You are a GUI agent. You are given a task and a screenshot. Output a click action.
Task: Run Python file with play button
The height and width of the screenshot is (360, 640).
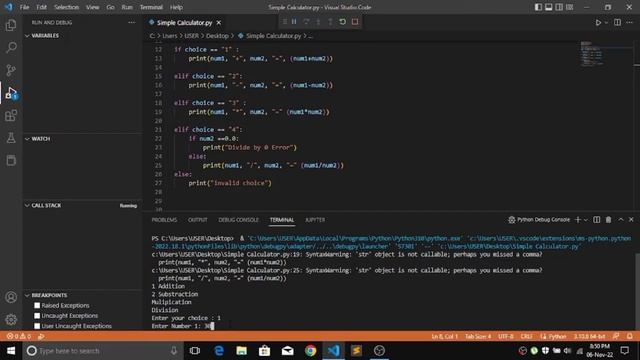click(x=598, y=22)
